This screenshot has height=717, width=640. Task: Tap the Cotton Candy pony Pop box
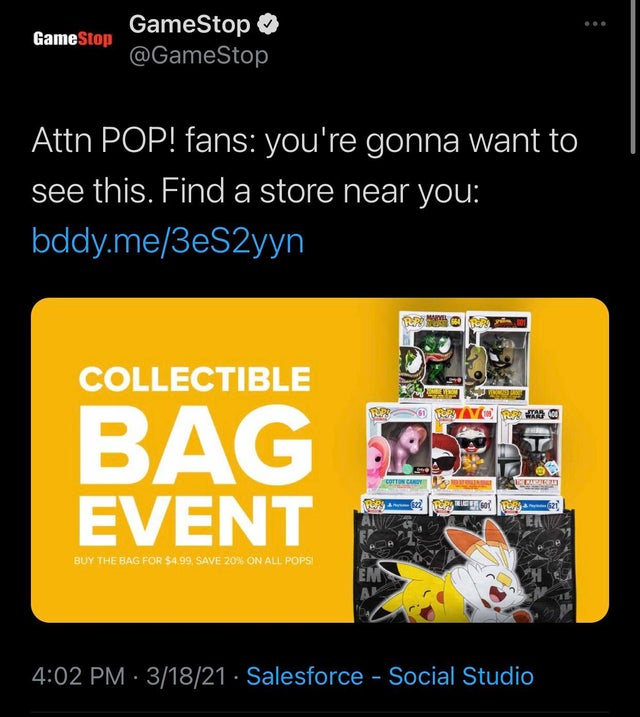pyautogui.click(x=398, y=448)
